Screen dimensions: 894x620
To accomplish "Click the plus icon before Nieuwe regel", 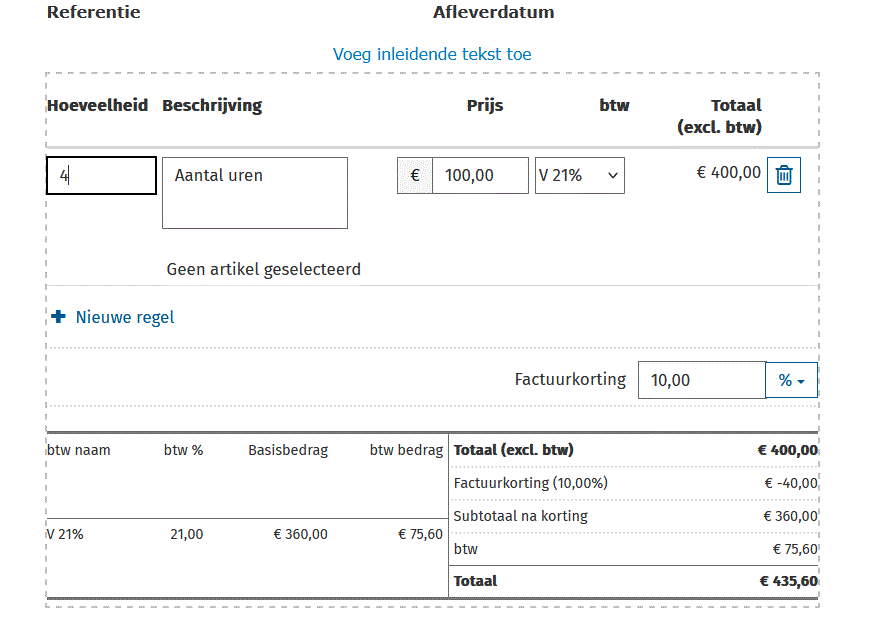I will pyautogui.click(x=60, y=316).
